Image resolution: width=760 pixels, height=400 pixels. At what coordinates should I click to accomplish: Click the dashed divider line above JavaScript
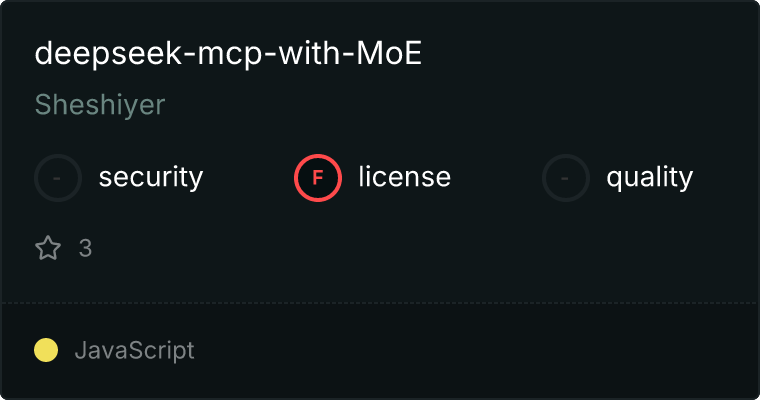(380, 303)
